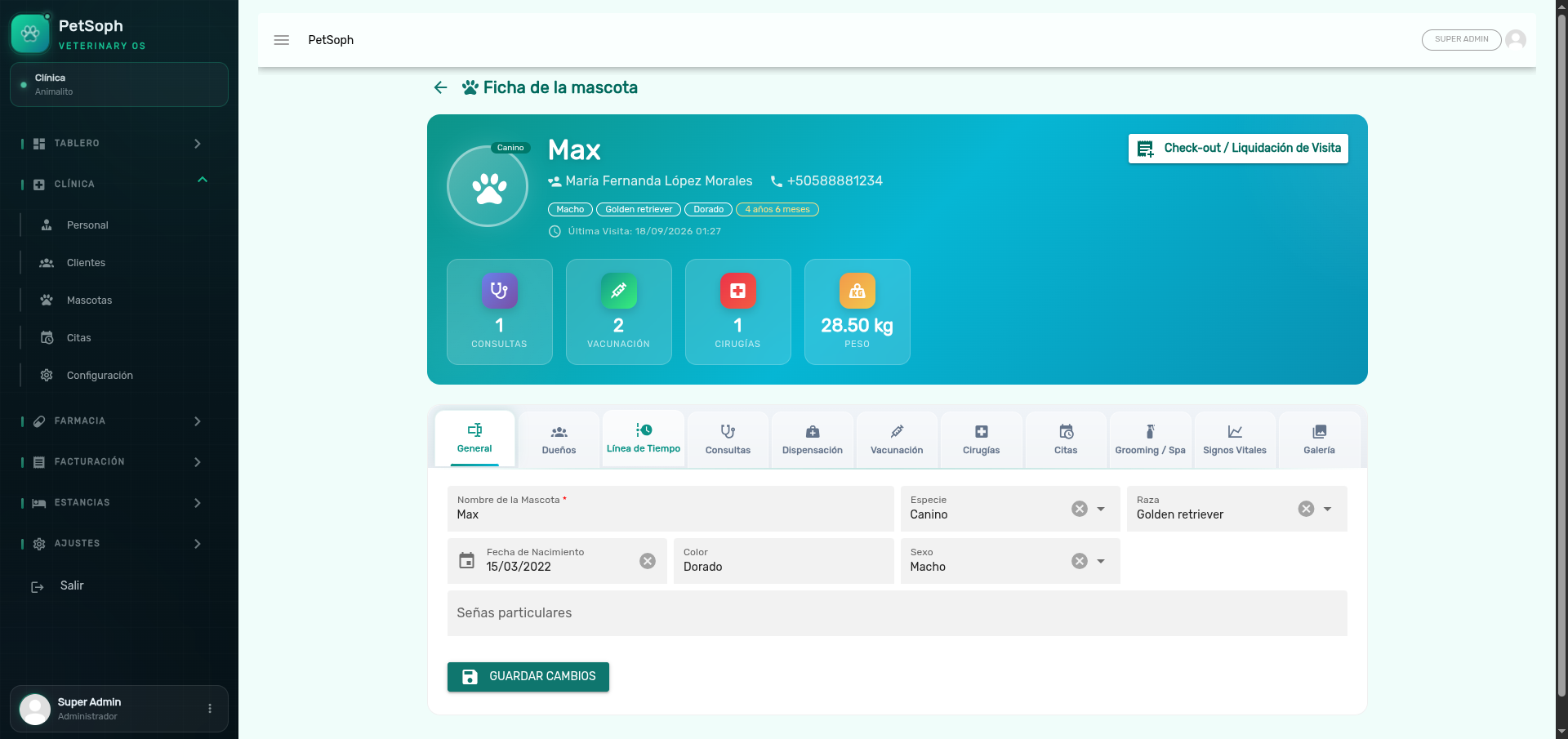Viewport: 1568px width, 739px height.
Task: Open the Sexo dropdown arrow
Action: pos(1101,561)
